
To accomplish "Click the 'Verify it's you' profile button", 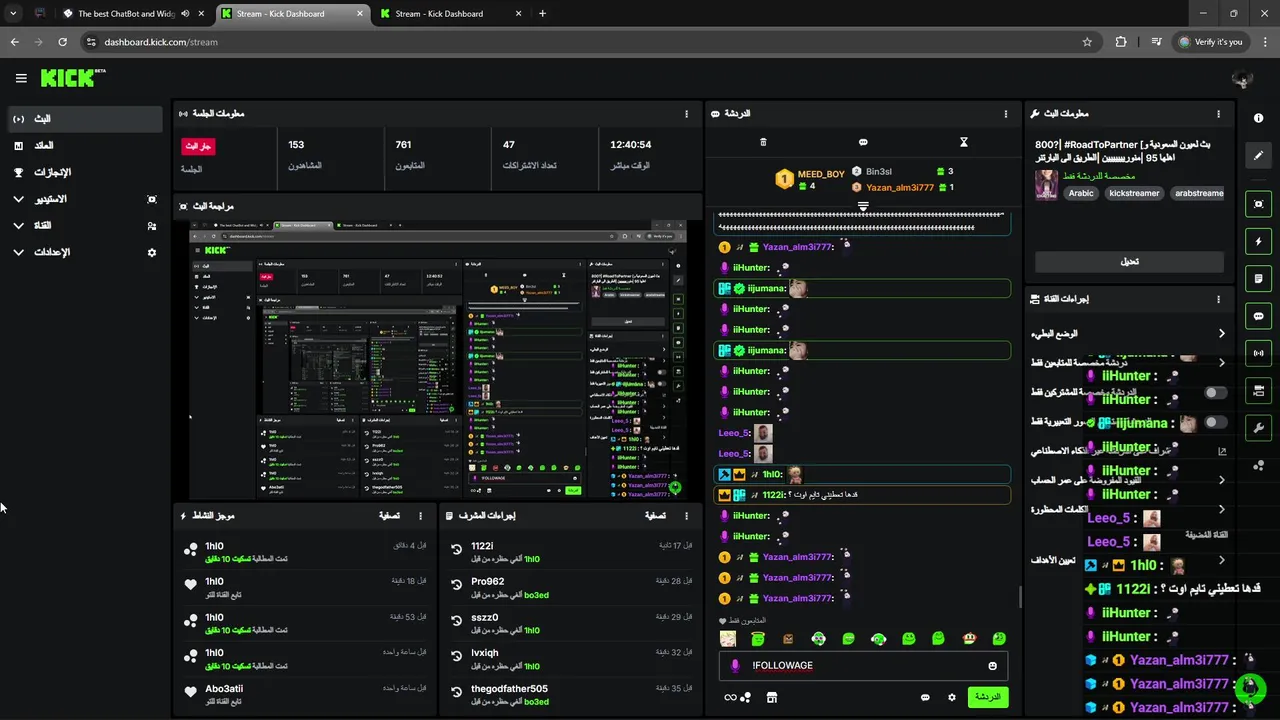I will [1212, 42].
